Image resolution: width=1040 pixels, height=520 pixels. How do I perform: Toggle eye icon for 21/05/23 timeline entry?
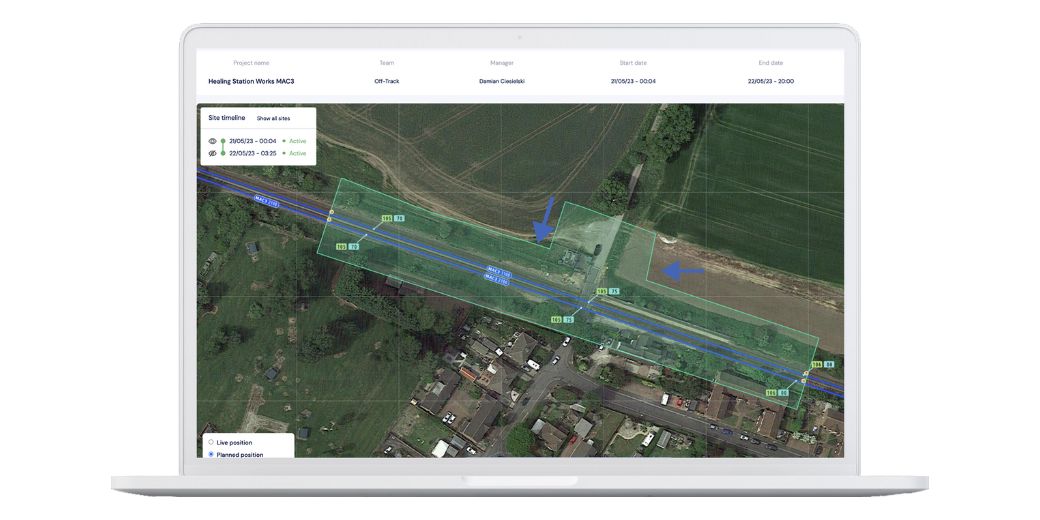click(x=212, y=141)
